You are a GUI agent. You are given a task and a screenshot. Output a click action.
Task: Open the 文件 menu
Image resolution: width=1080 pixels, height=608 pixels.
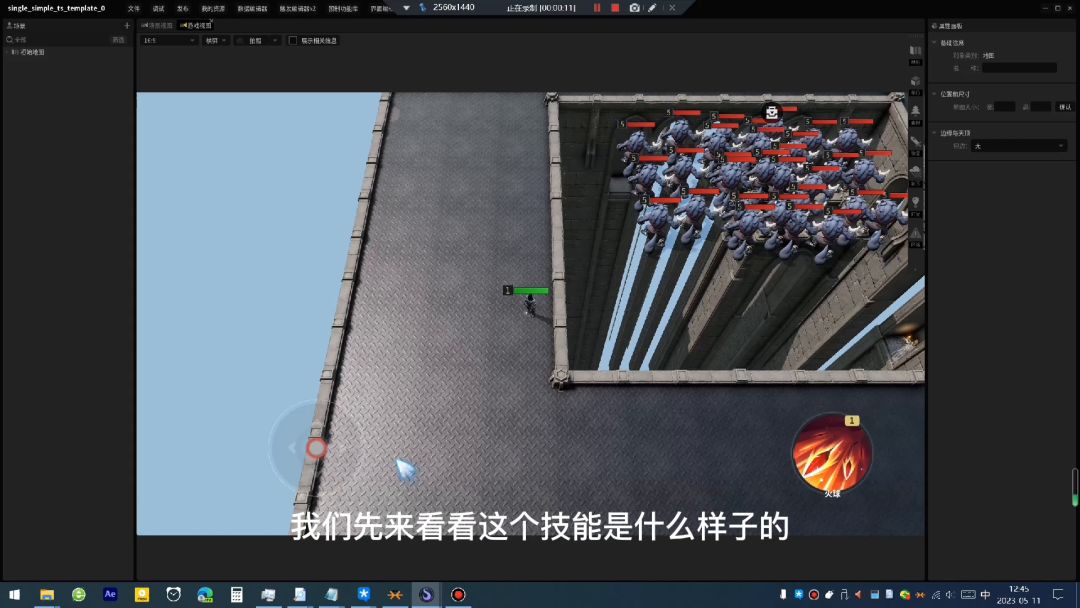[x=134, y=8]
